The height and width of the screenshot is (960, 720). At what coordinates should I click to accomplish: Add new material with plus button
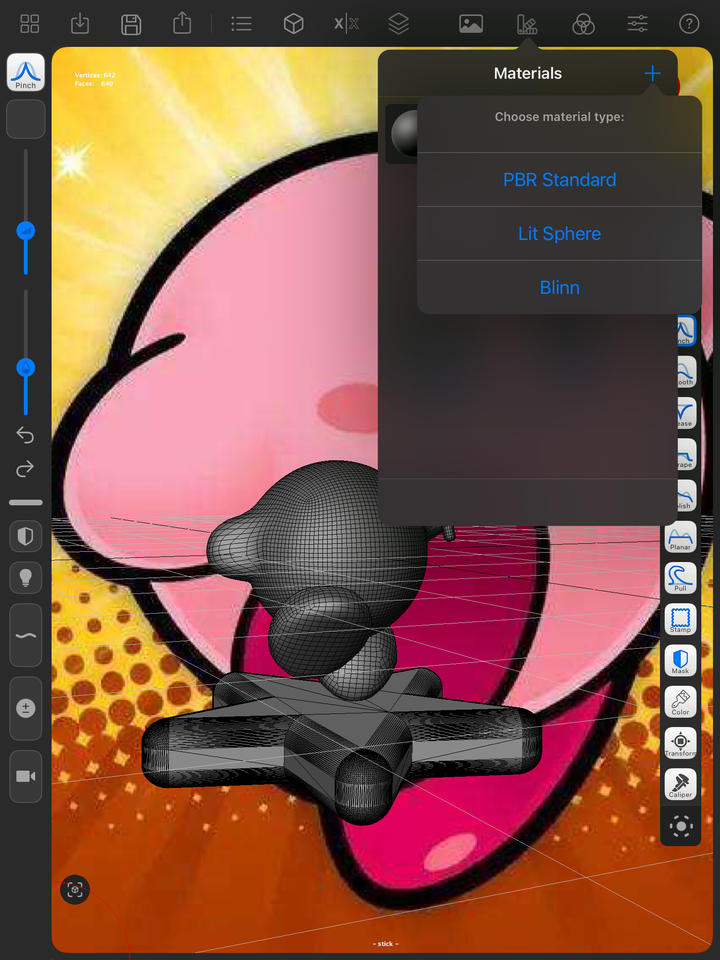click(653, 73)
